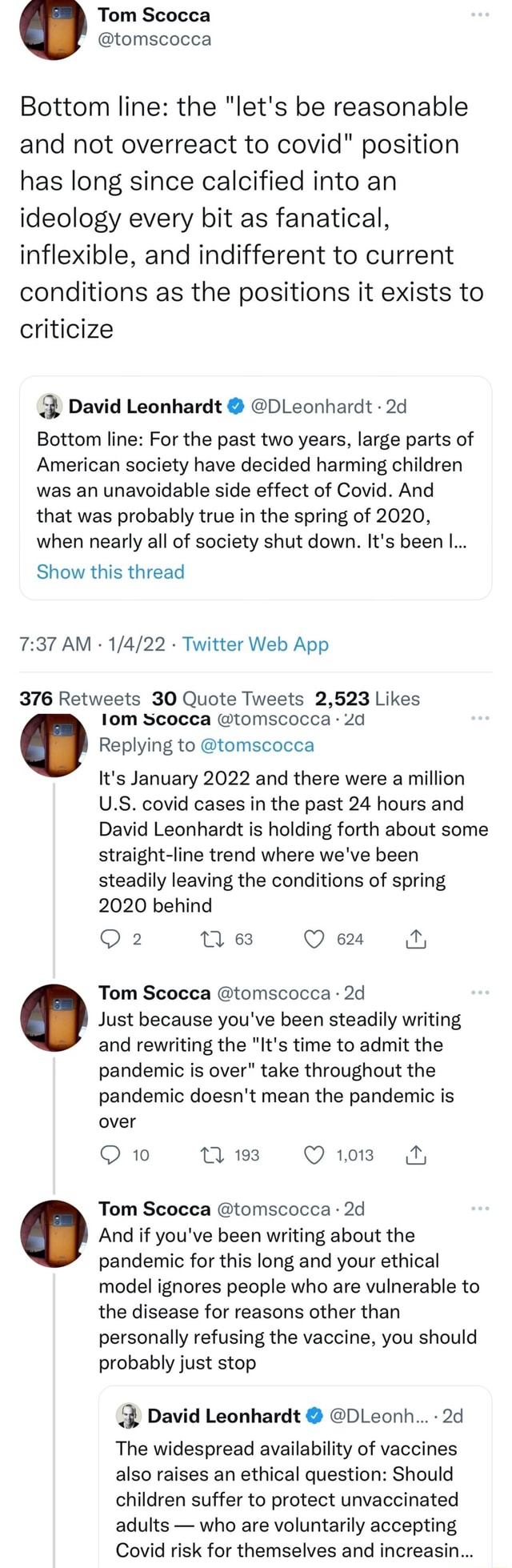Click the verified badge next to @DLeonh...
Image resolution: width=512 pixels, height=1568 pixels.
pos(313,1416)
